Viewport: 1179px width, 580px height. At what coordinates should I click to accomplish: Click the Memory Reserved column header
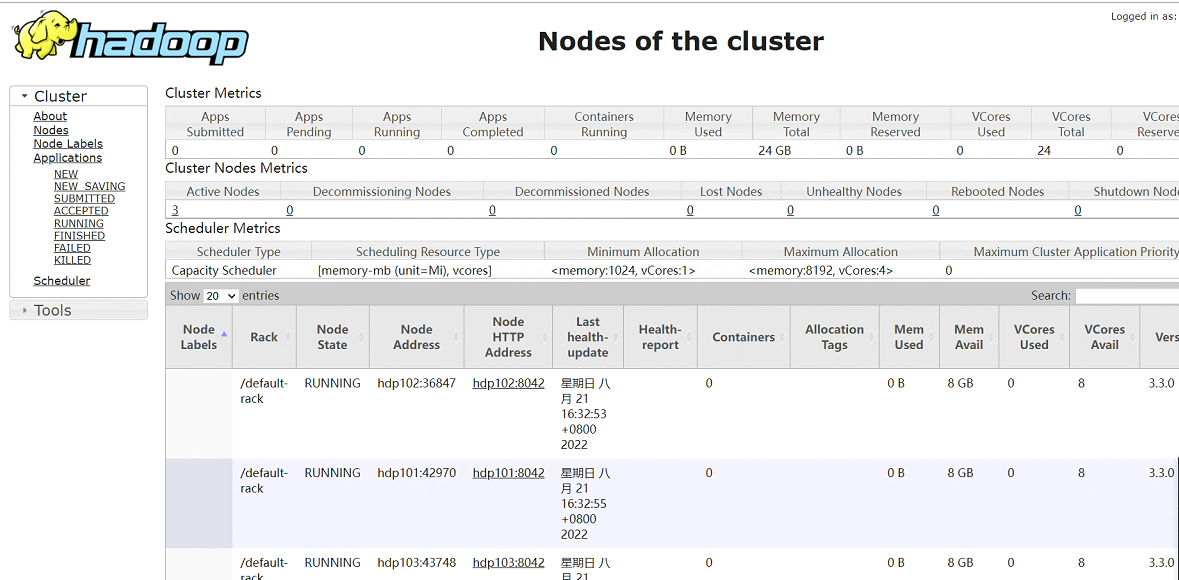[x=895, y=124]
